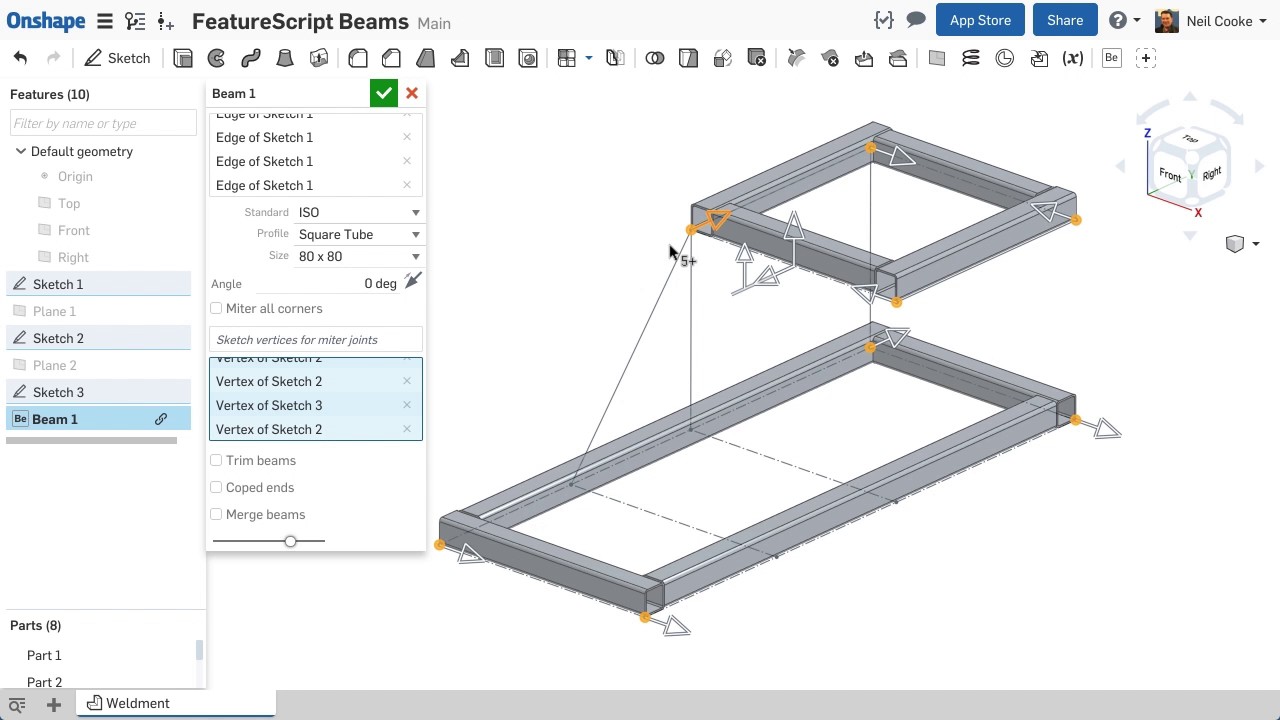Screen dimensions: 1280x720
Task: Open the Standard ISO dropdown
Action: (358, 212)
